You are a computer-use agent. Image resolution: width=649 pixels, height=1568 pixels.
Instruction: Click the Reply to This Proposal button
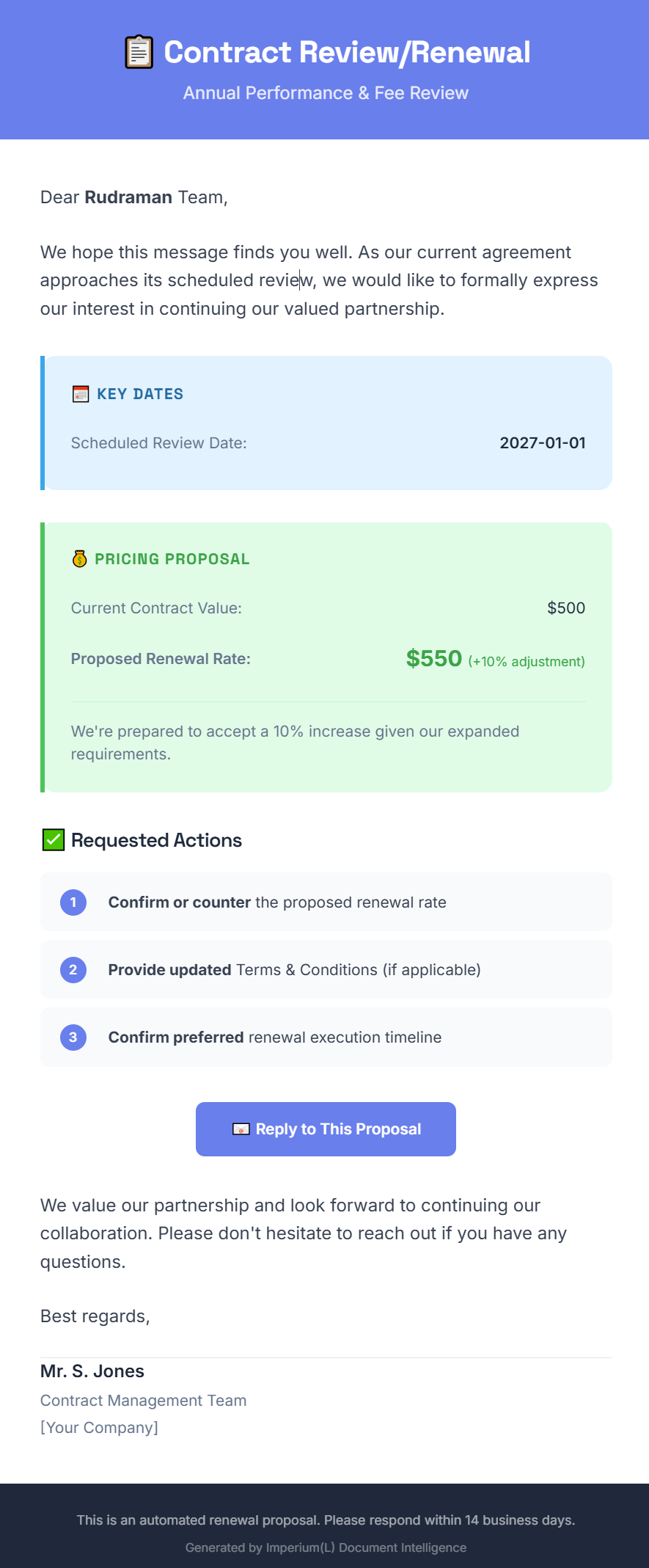point(326,1128)
